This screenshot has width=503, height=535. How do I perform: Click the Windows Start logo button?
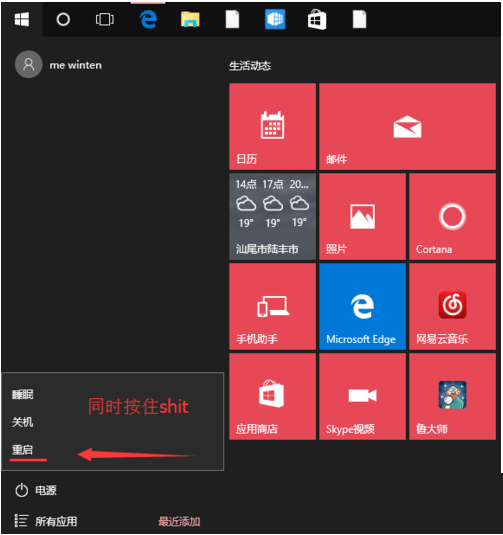pos(22,19)
